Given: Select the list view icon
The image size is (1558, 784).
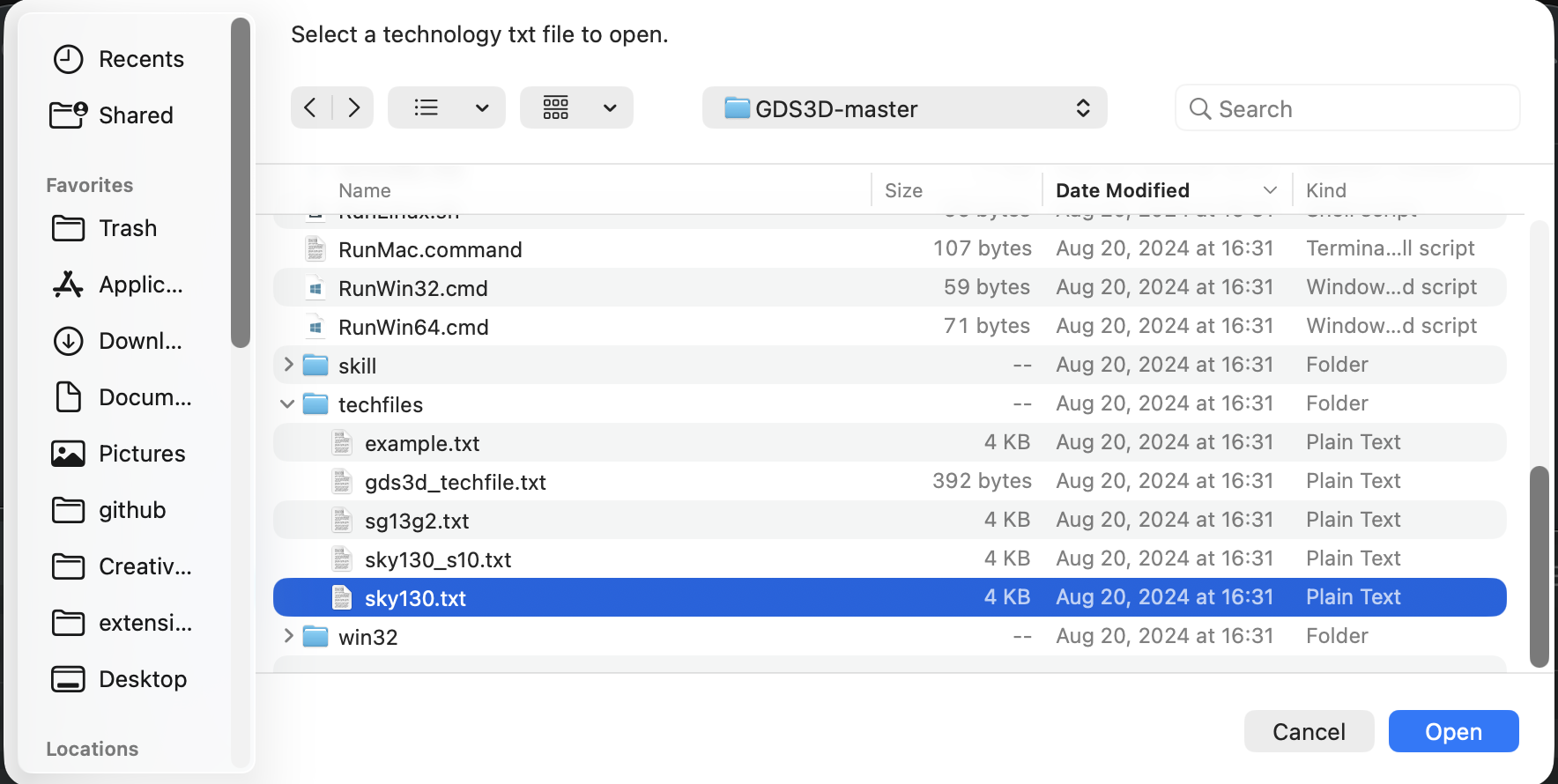Looking at the screenshot, I should (427, 107).
